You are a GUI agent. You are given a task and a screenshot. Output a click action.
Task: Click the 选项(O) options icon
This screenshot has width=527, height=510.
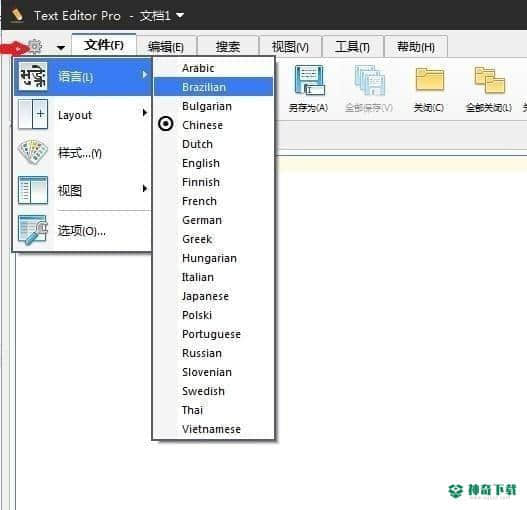(x=33, y=230)
